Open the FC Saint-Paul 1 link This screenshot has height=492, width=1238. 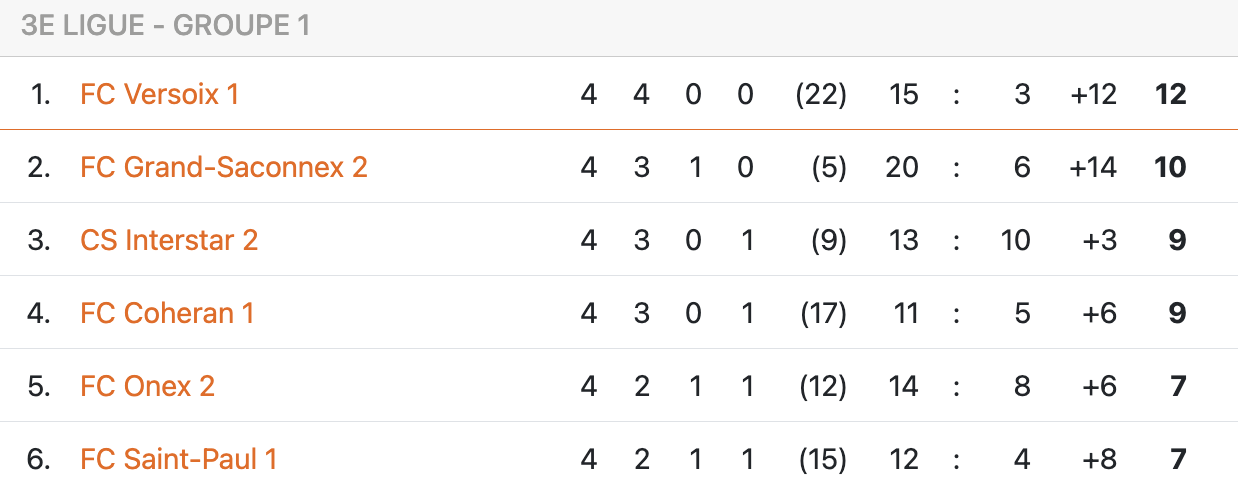pyautogui.click(x=178, y=459)
